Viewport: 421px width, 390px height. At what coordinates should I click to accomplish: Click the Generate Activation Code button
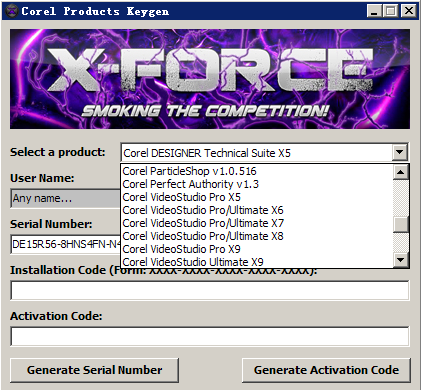pos(326,370)
